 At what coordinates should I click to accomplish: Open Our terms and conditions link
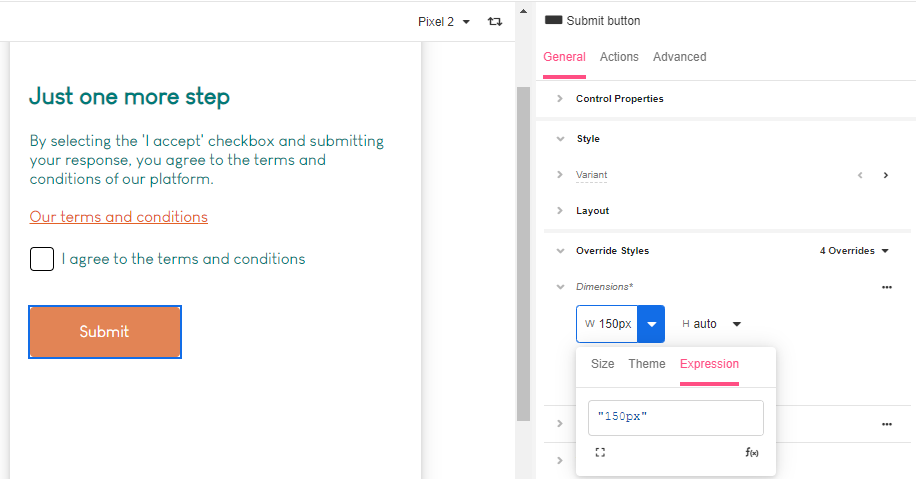tap(119, 217)
